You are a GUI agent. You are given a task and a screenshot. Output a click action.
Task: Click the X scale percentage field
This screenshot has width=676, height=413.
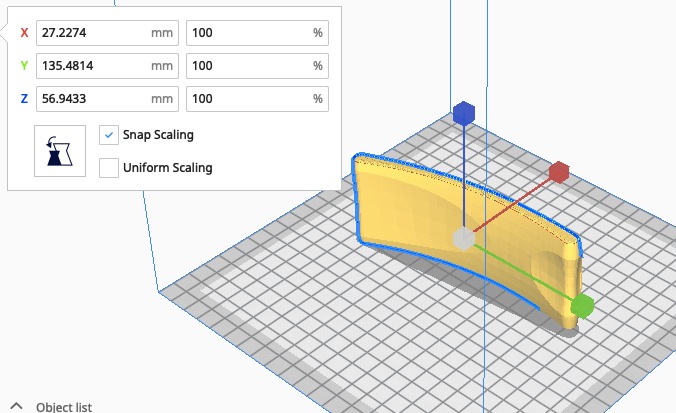point(257,33)
